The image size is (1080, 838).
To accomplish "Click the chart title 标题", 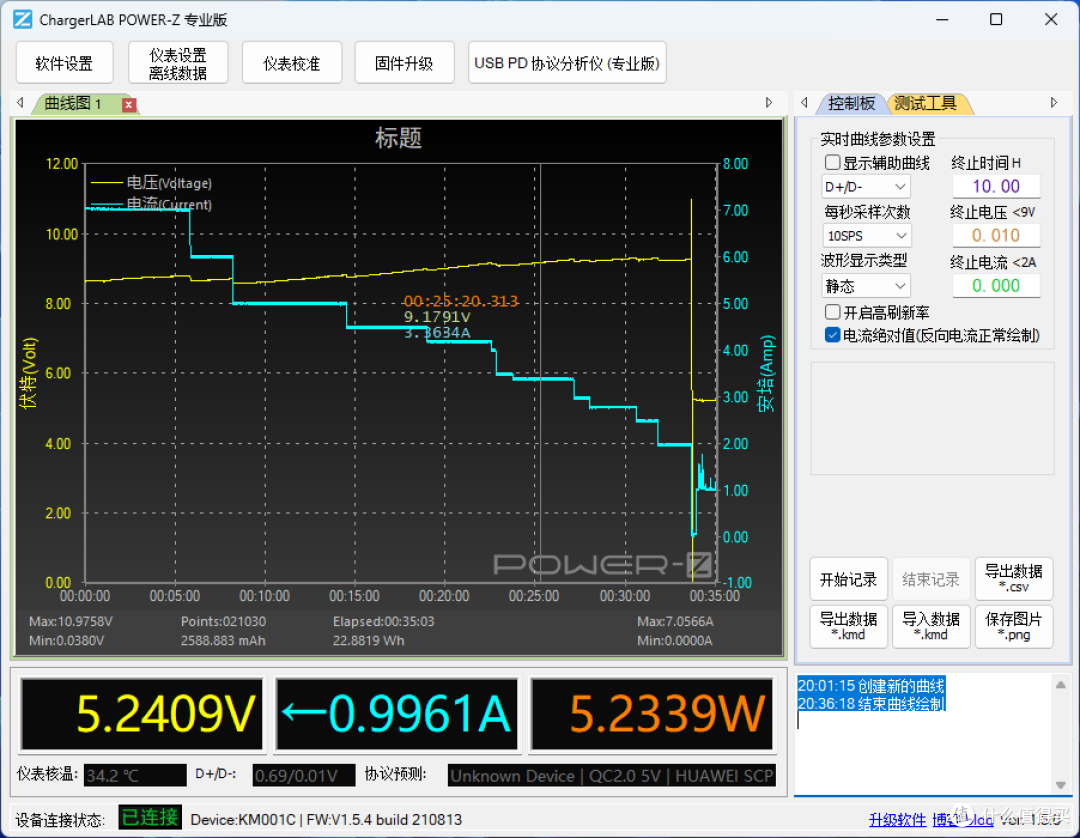I will [398, 138].
